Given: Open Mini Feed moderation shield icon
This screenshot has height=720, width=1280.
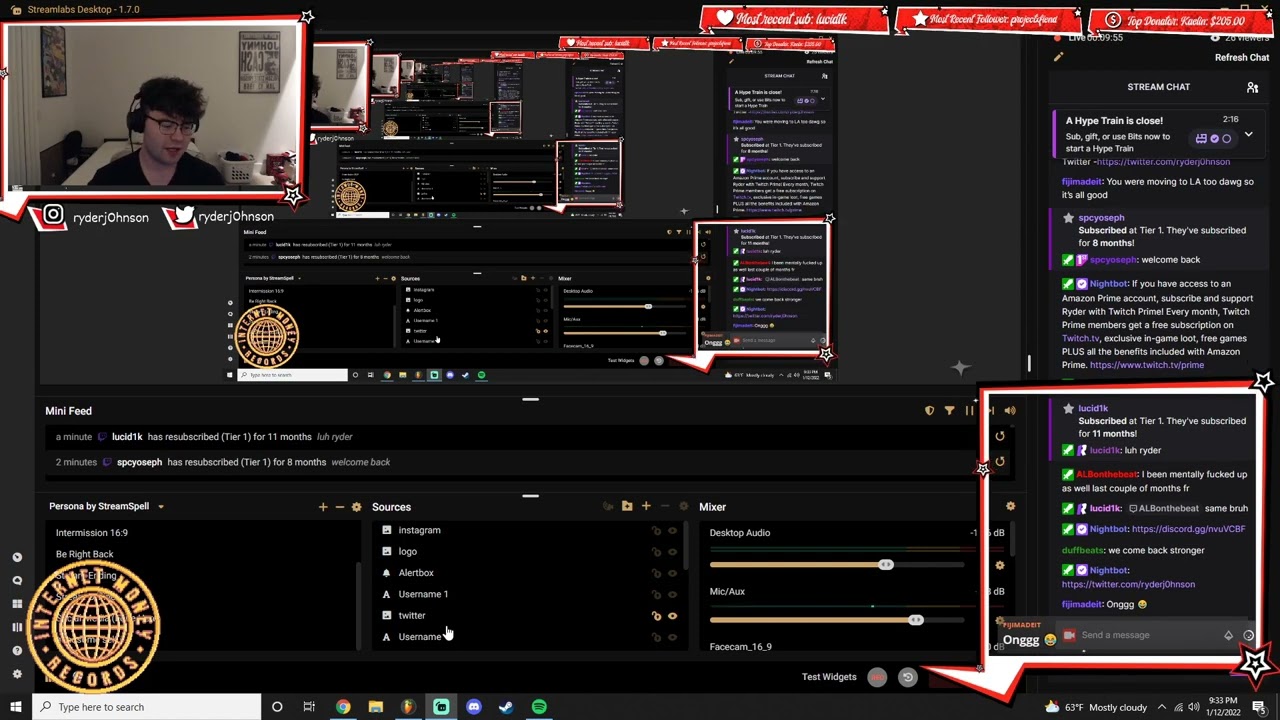Looking at the screenshot, I should 929,411.
